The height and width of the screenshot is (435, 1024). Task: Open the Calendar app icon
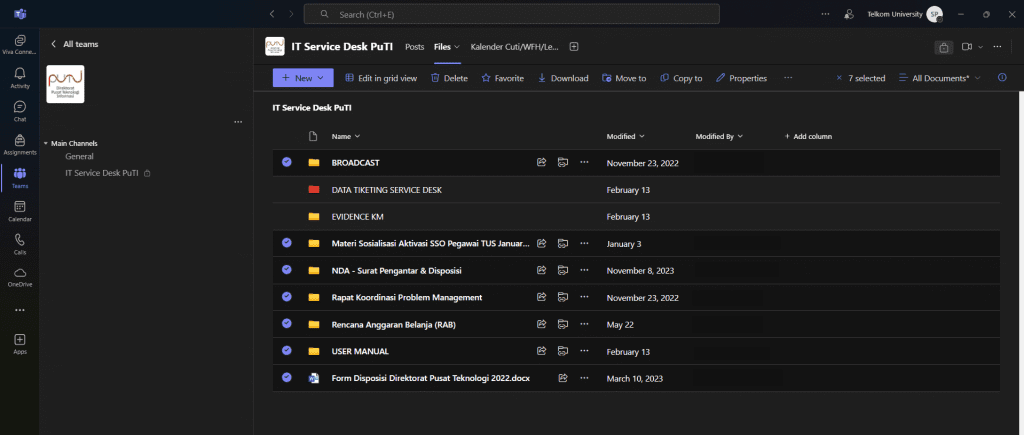click(20, 210)
